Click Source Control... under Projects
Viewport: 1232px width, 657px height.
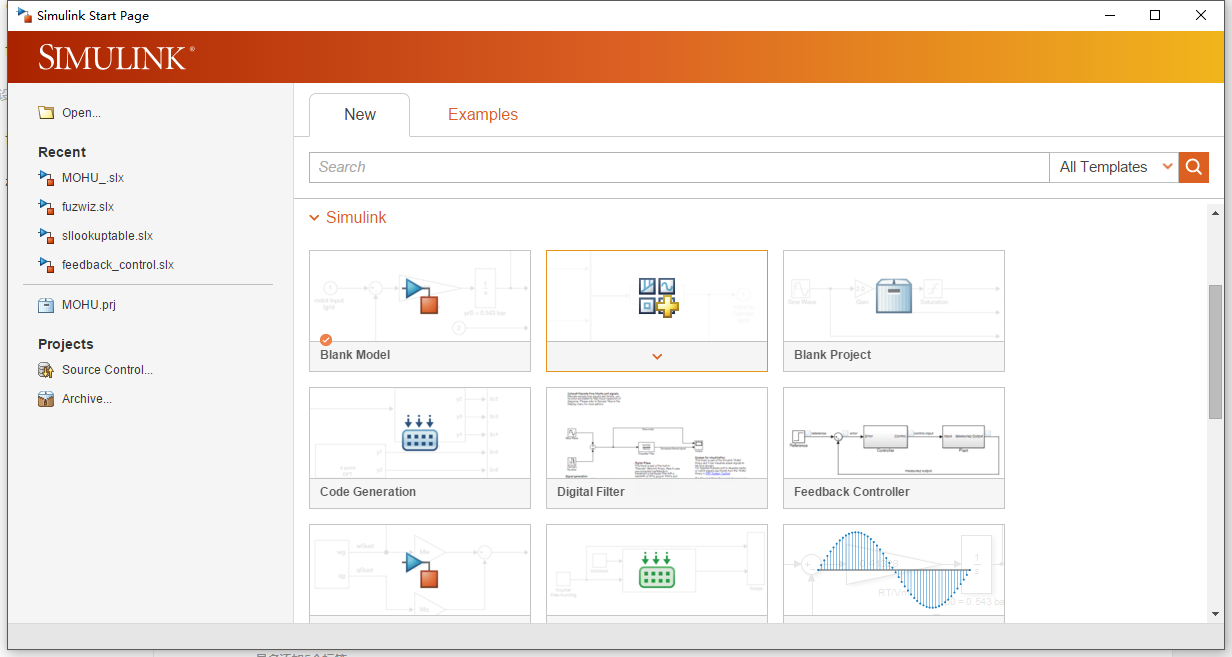[107, 370]
